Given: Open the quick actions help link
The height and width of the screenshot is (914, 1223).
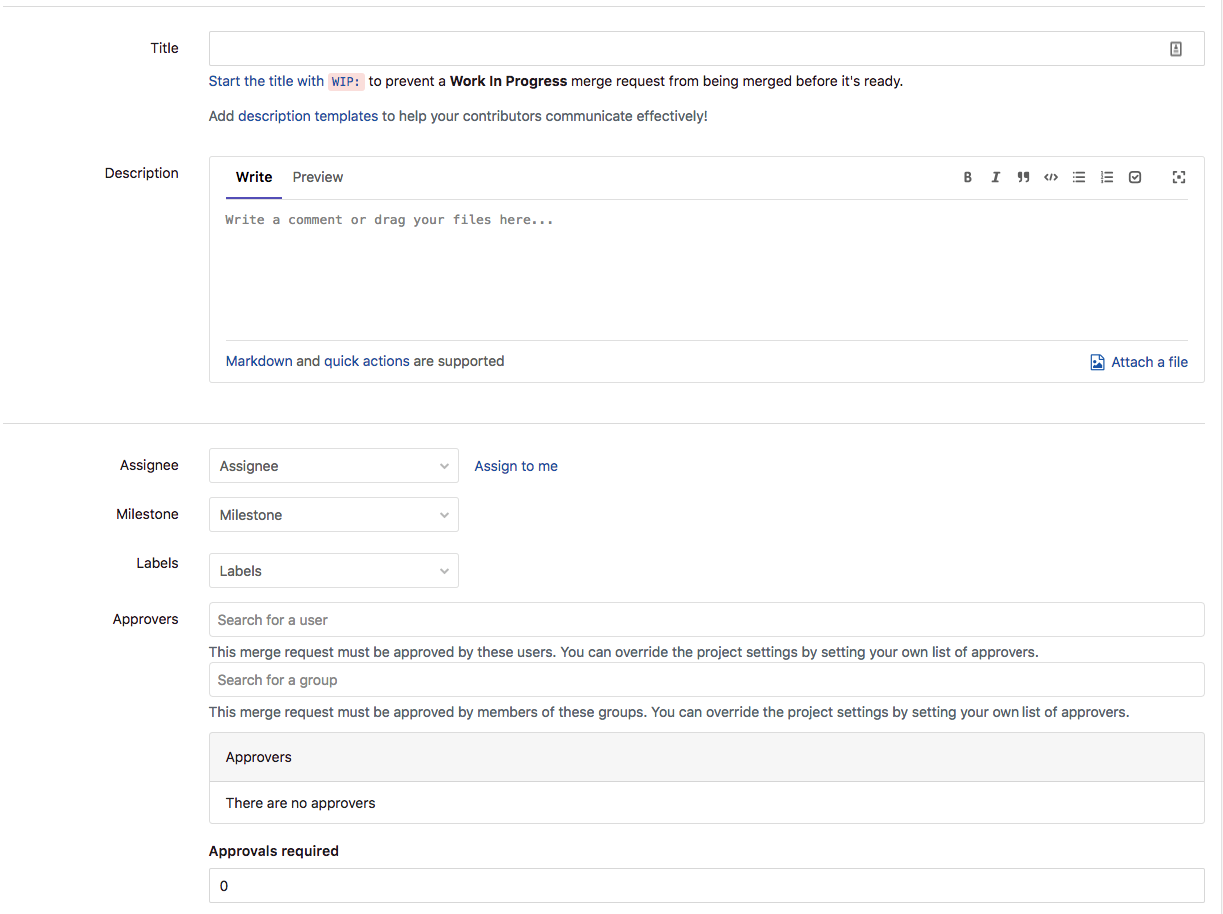Looking at the screenshot, I should point(367,361).
